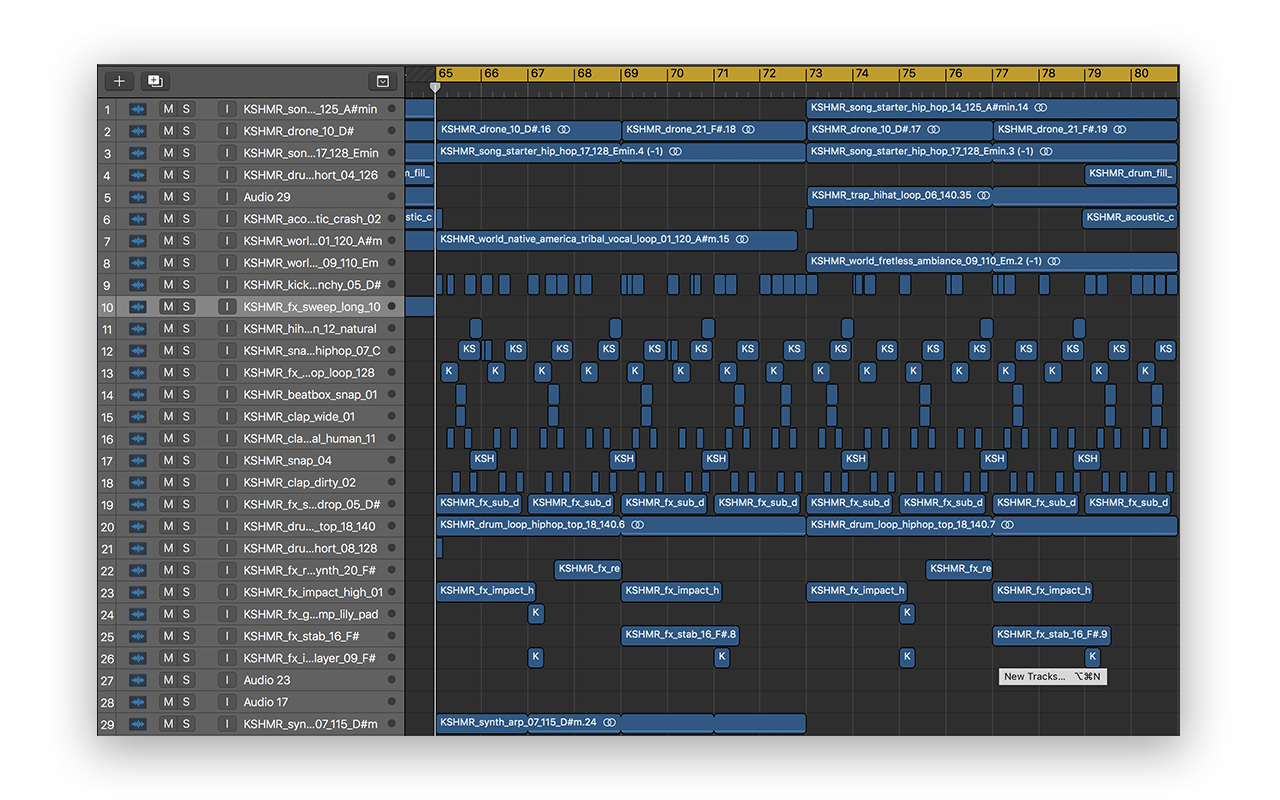Choose New Tracks... from the context menu

point(1052,677)
